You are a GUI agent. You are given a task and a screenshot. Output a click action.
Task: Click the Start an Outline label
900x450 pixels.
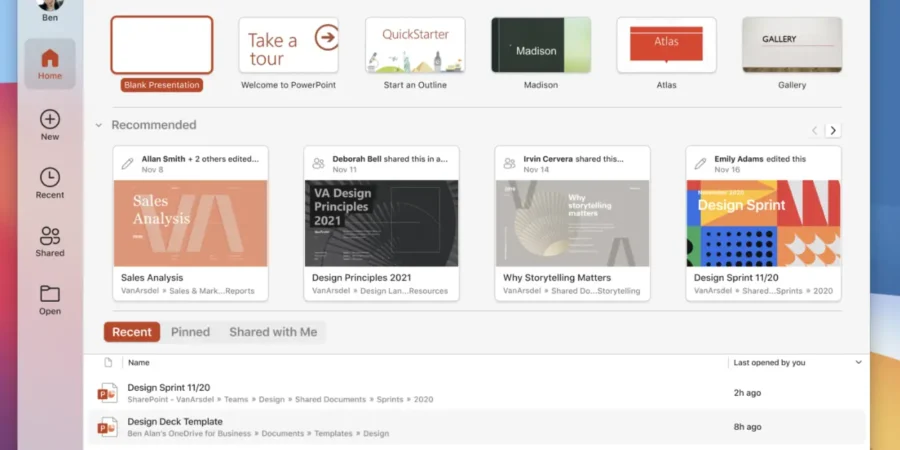[415, 85]
